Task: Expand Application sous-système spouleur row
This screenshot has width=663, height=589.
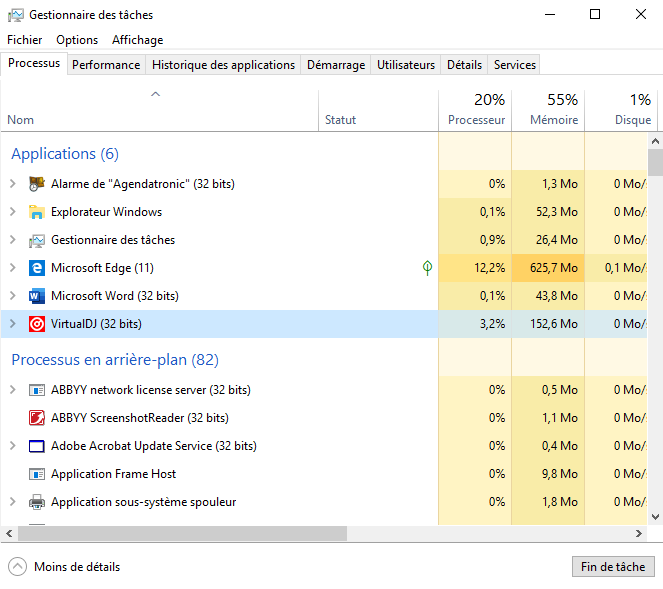Action: pyautogui.click(x=13, y=501)
